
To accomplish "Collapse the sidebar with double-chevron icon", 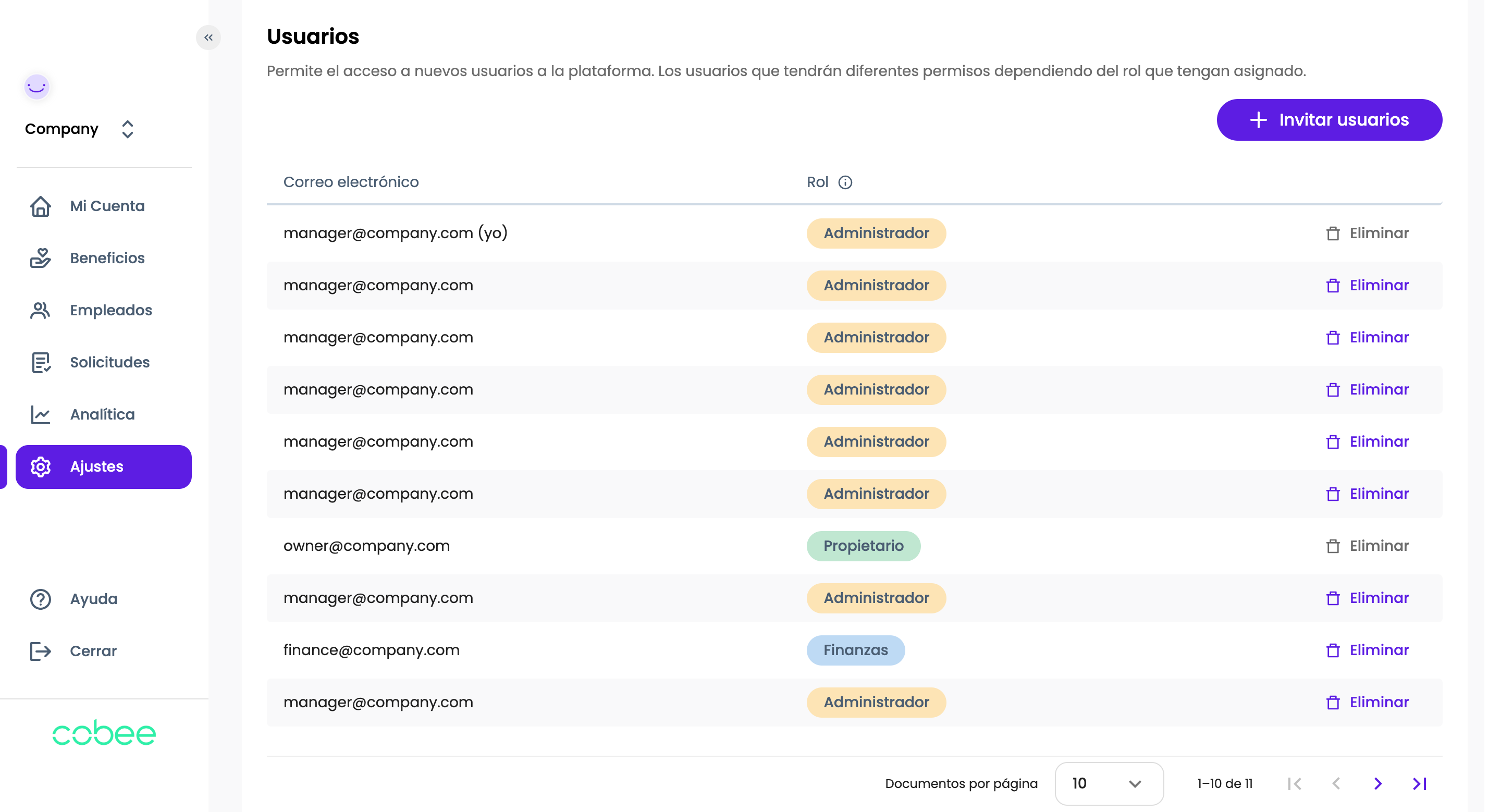I will (x=208, y=38).
